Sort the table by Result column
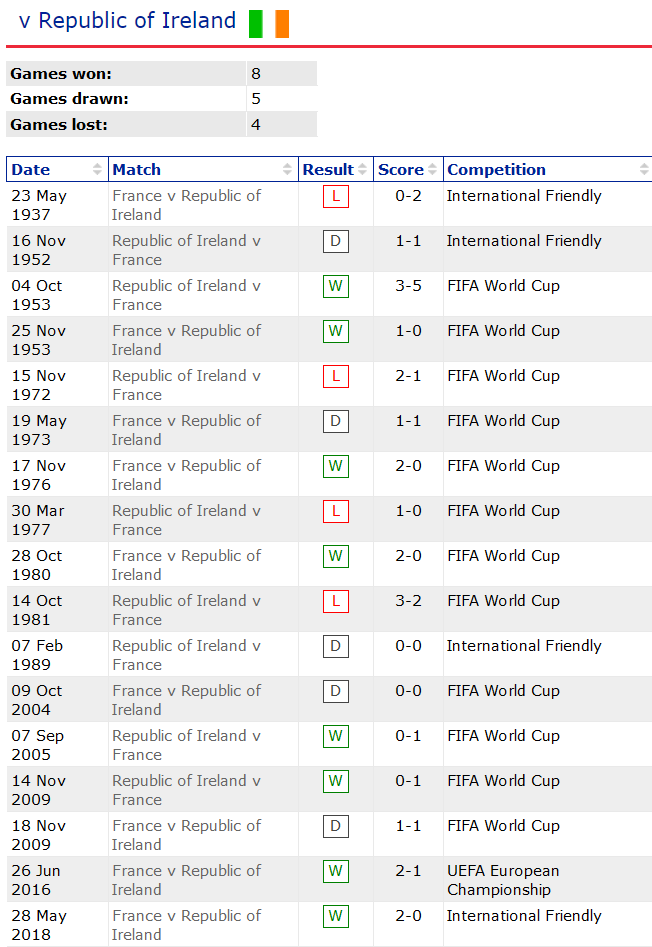The height and width of the screenshot is (947, 652). [x=336, y=170]
